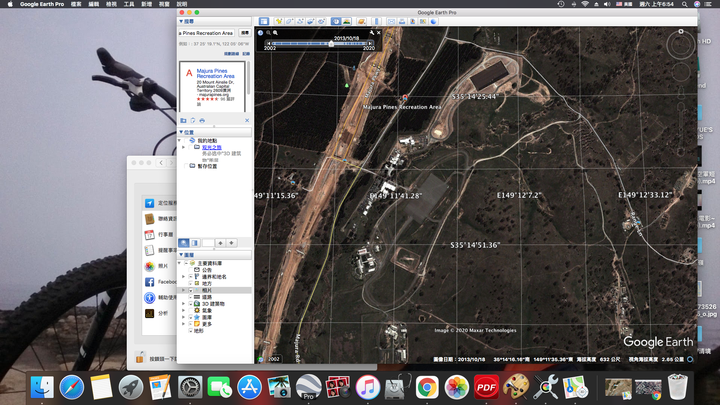
Task: Collapse the Search panel header triangle
Action: click(182, 20)
